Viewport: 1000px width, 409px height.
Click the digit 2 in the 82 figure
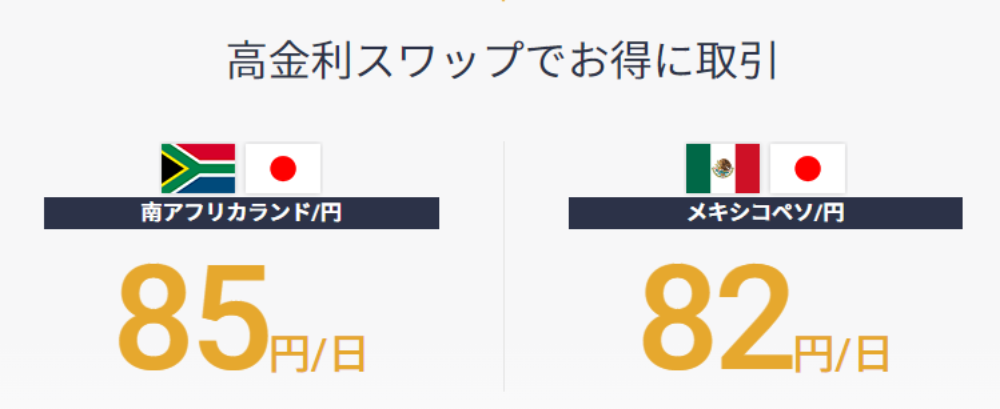[x=757, y=318]
